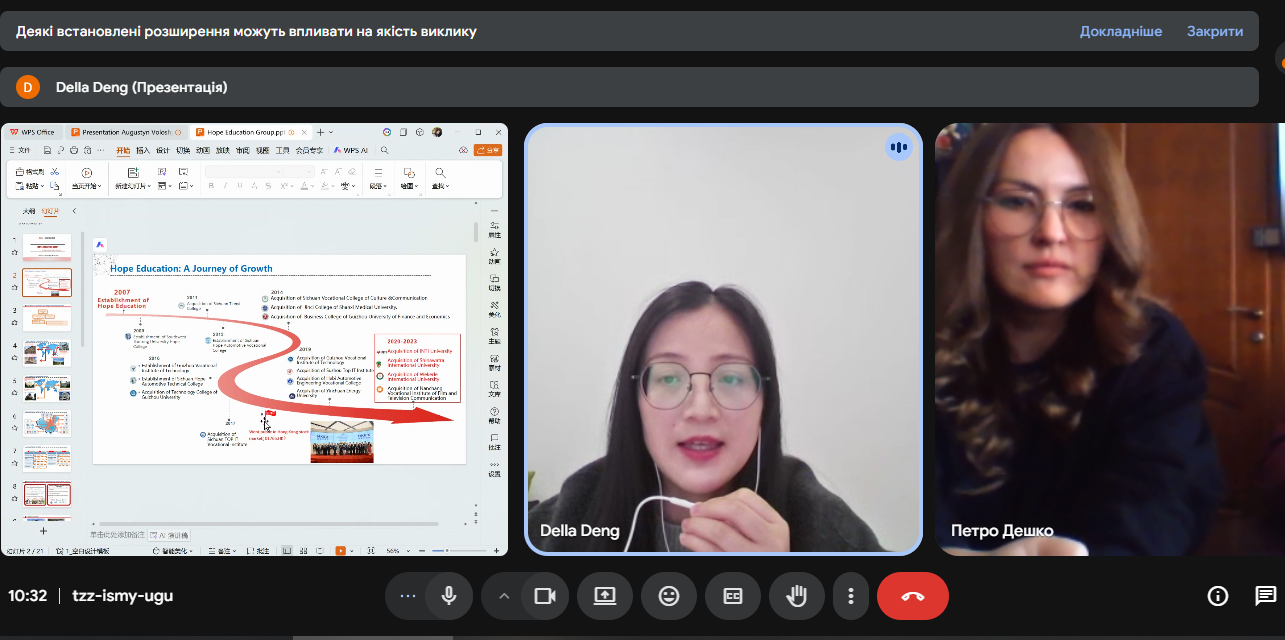Click meeting code tzz-ismy-ugu
This screenshot has width=1285, height=640.
tap(123, 596)
